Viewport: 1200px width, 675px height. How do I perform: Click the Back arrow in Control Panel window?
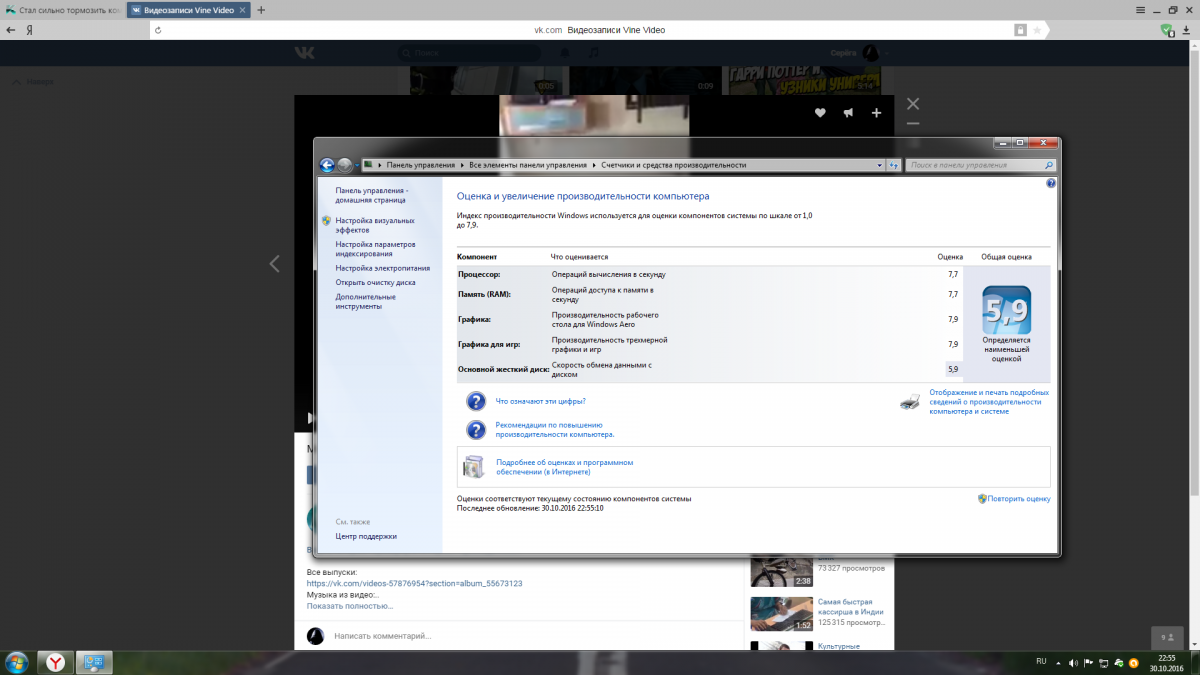point(327,165)
